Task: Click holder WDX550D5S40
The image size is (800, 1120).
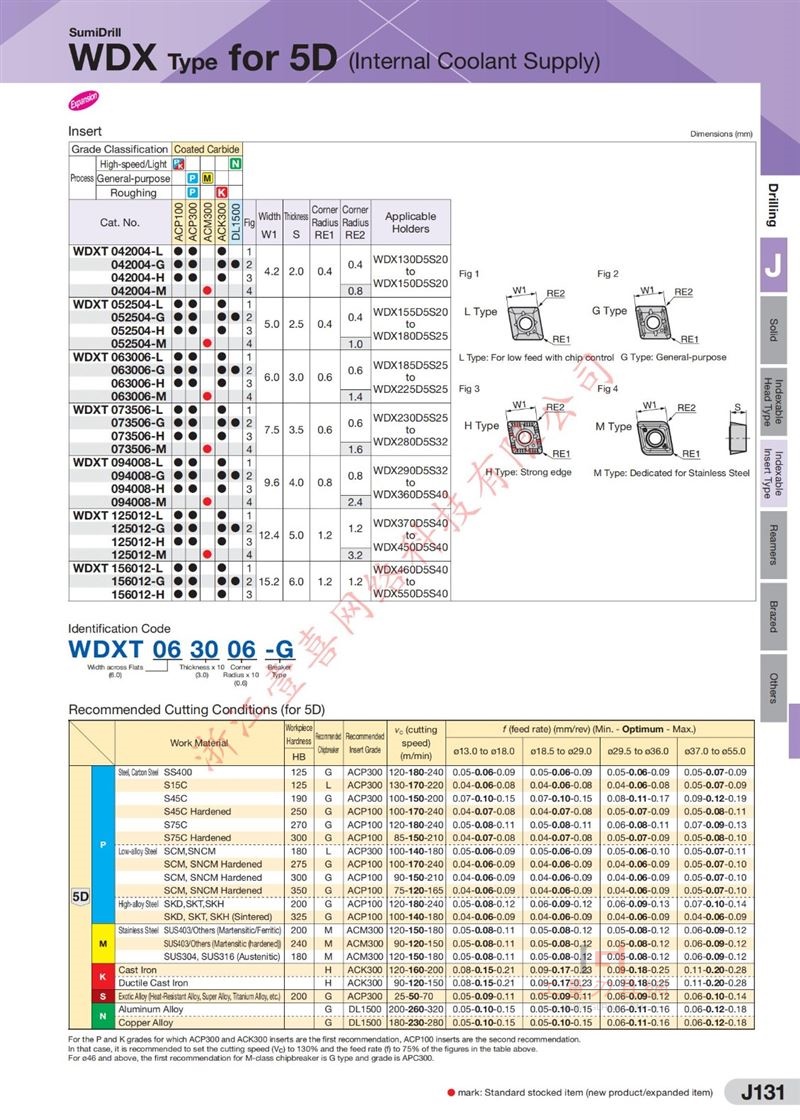Action: 411,594
